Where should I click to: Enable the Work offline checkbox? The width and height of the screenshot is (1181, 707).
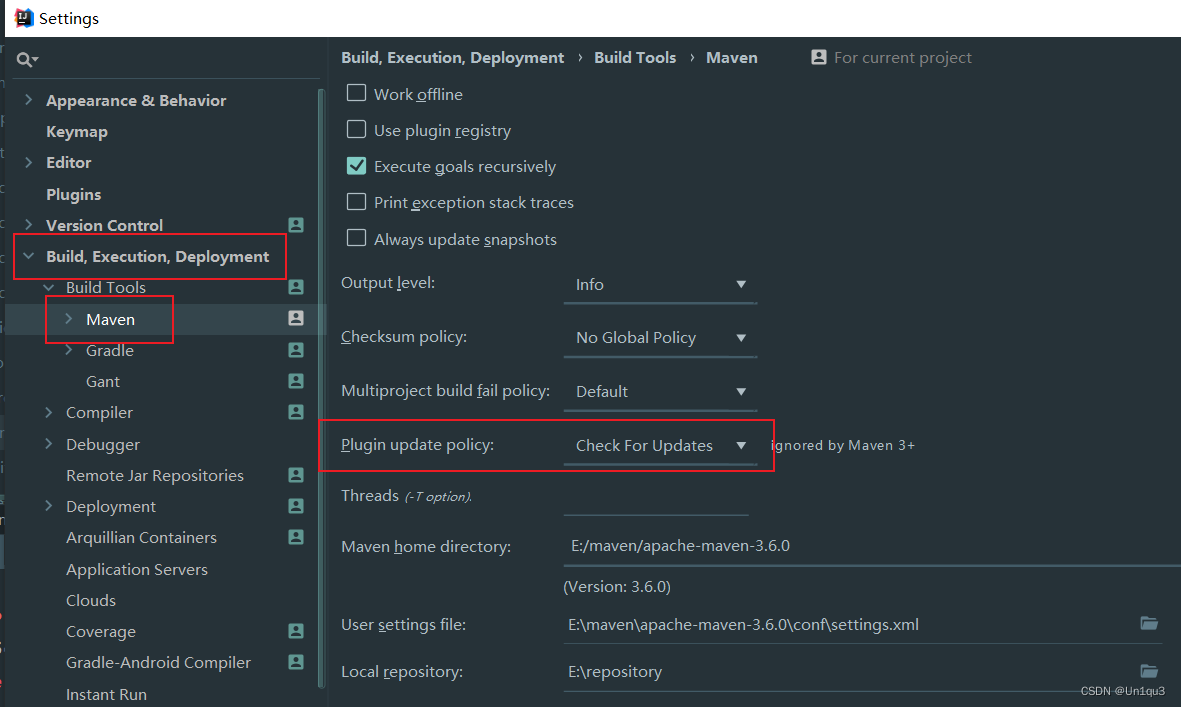point(356,93)
